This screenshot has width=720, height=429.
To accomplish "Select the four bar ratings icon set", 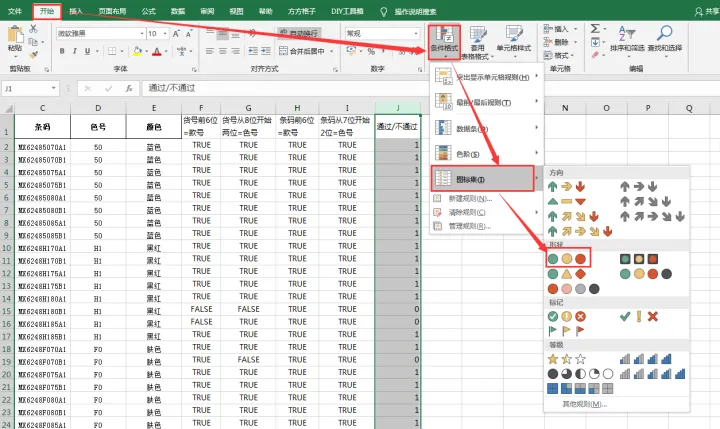I will (646, 359).
